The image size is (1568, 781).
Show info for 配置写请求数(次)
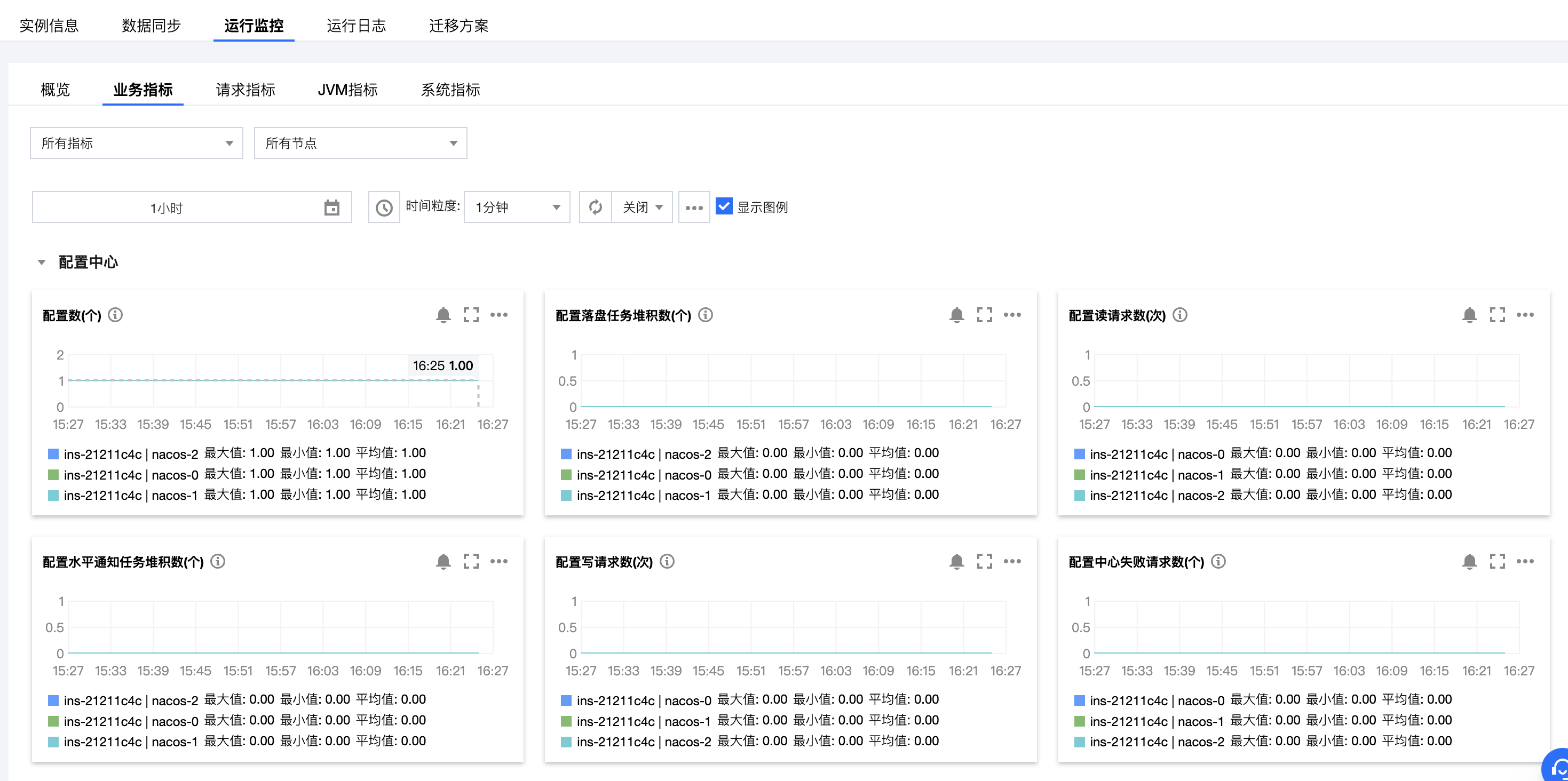point(667,561)
